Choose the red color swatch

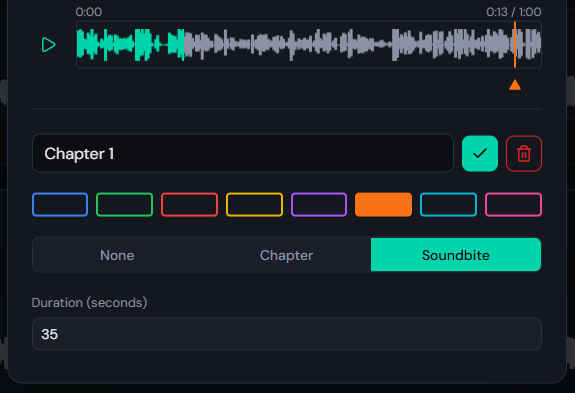190,205
